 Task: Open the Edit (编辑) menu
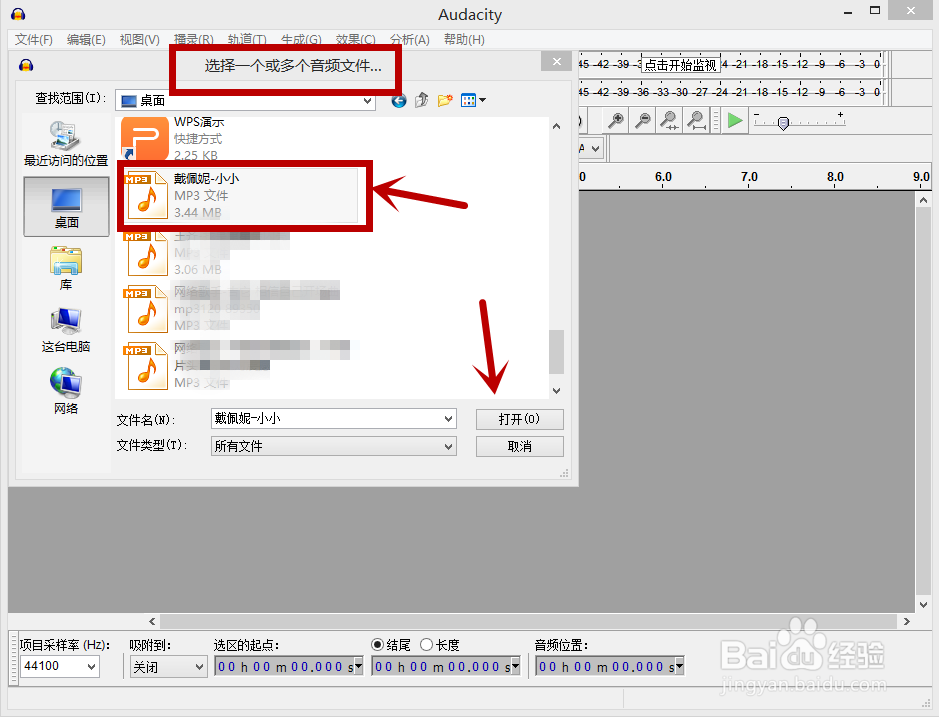tap(86, 40)
